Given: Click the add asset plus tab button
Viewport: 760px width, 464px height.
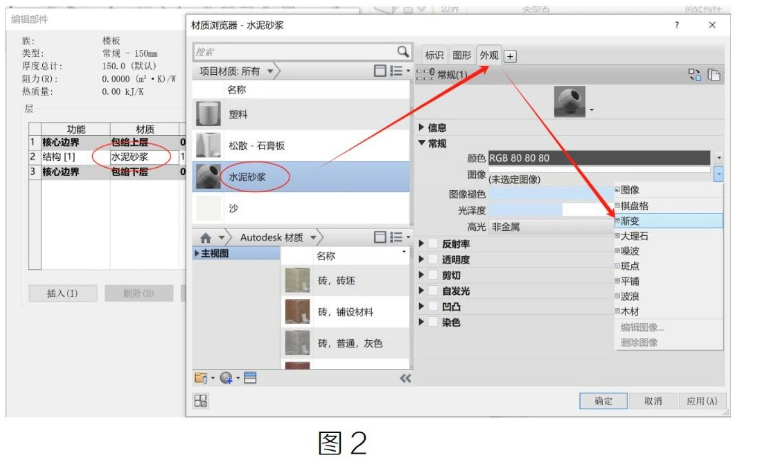Looking at the screenshot, I should coord(510,56).
